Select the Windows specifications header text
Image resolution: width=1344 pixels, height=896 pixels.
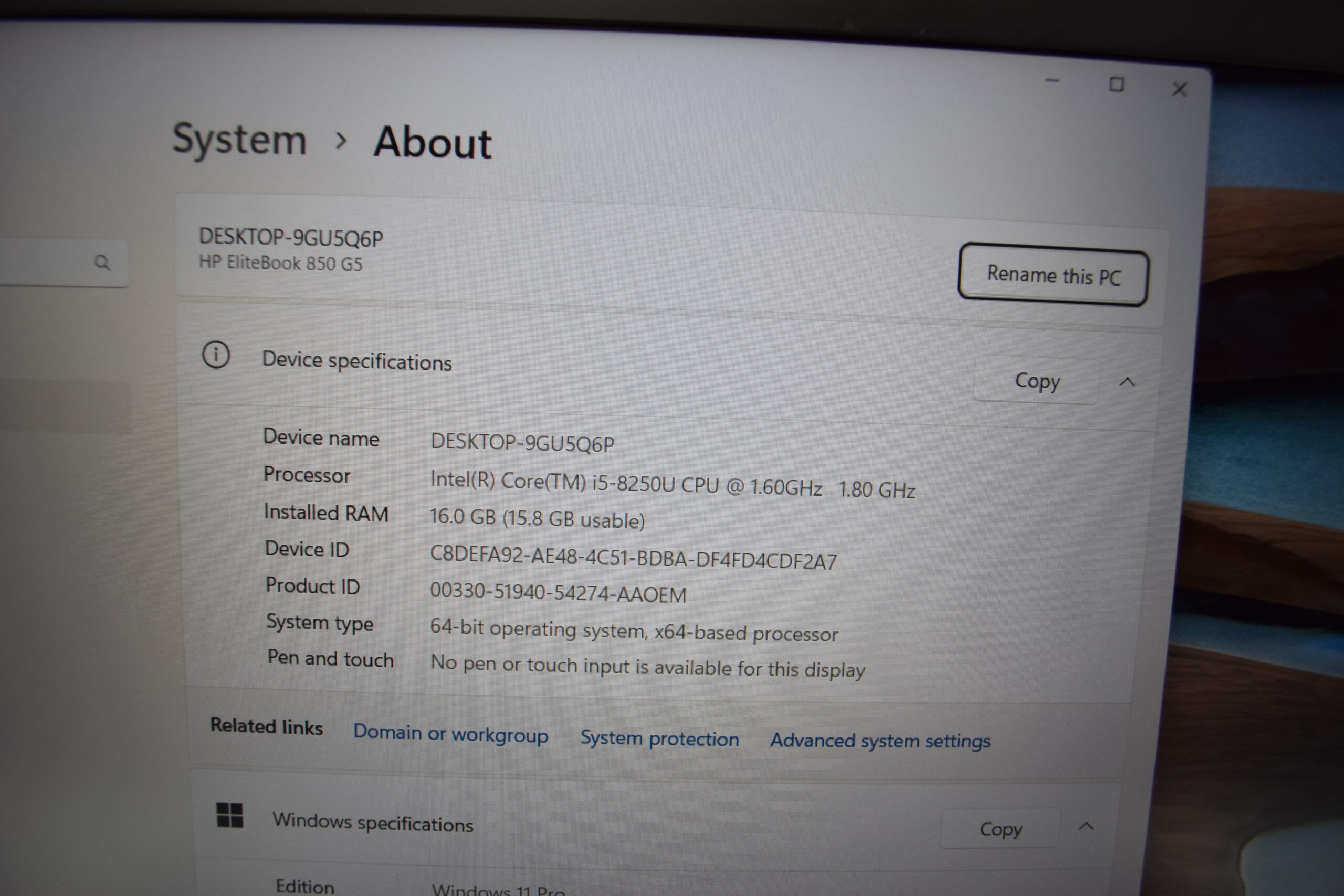tap(373, 823)
